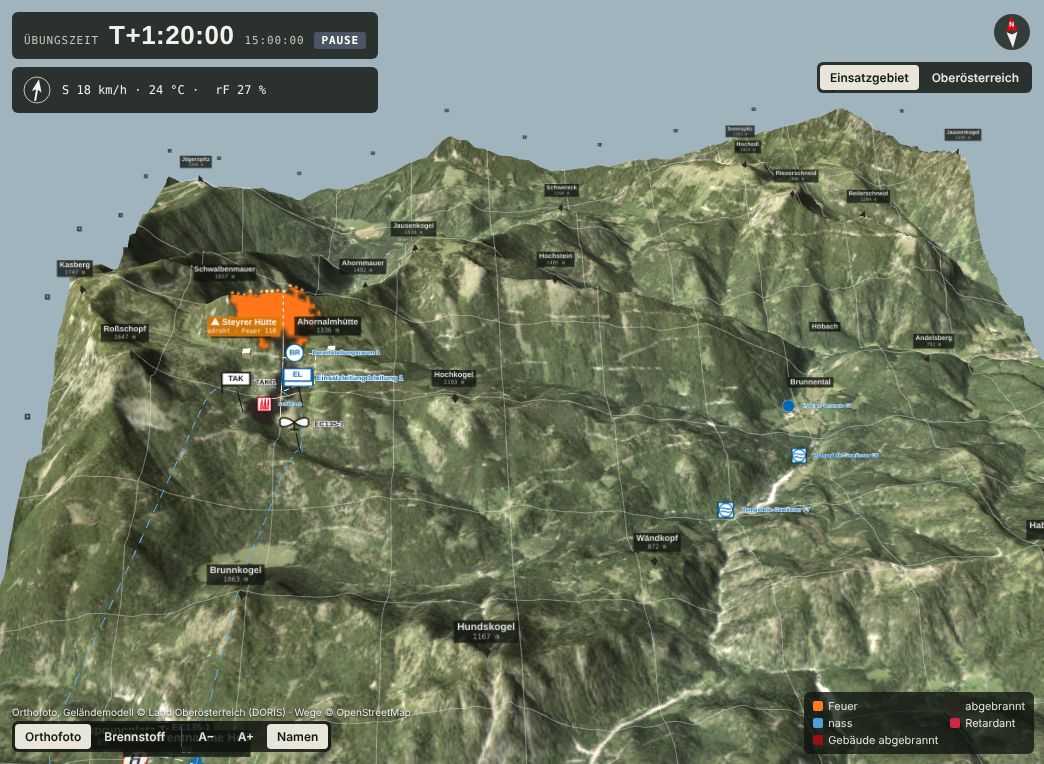Click the north compass icon

(x=1011, y=32)
